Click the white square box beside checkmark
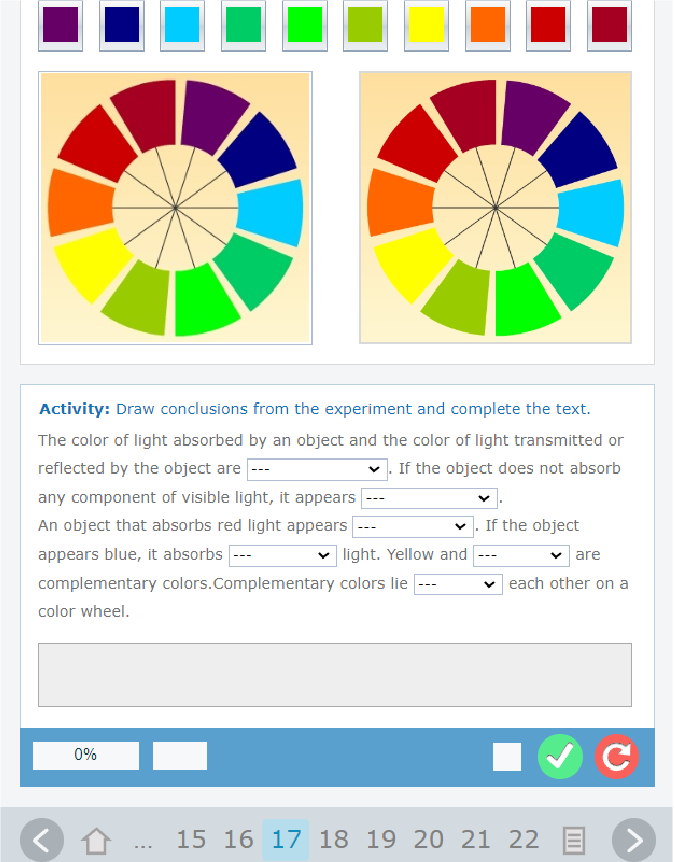Viewport: 675px width, 862px height. [x=507, y=757]
